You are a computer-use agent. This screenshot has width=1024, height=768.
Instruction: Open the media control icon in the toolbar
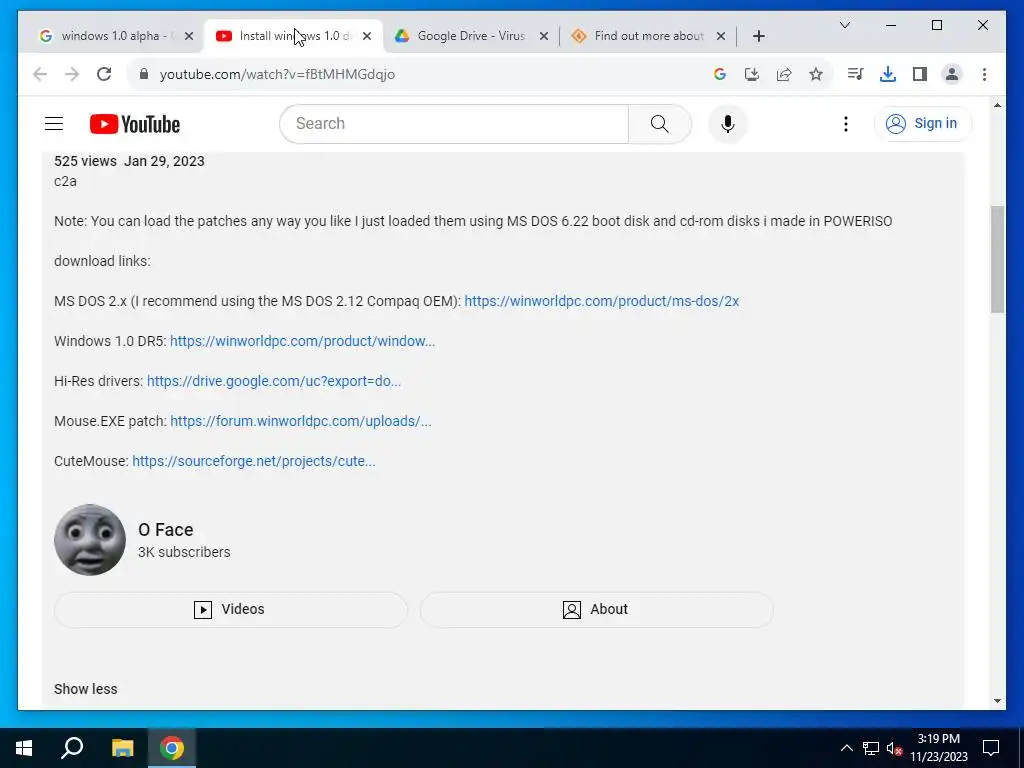(x=855, y=74)
